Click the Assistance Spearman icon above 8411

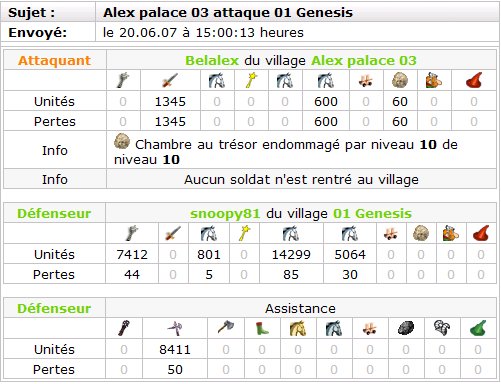tap(175, 328)
